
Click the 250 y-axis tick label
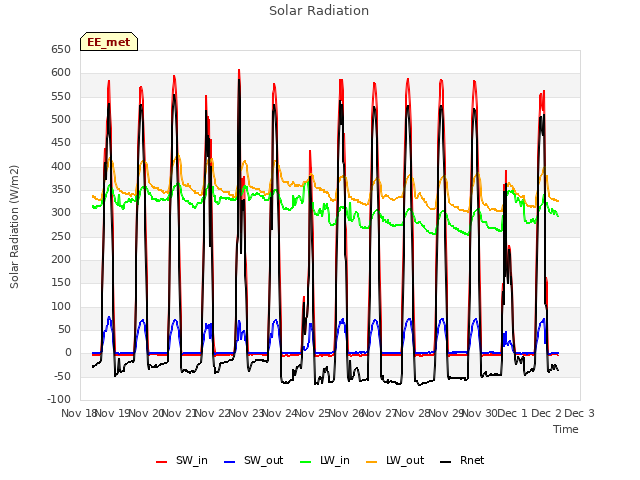[x=61, y=236]
